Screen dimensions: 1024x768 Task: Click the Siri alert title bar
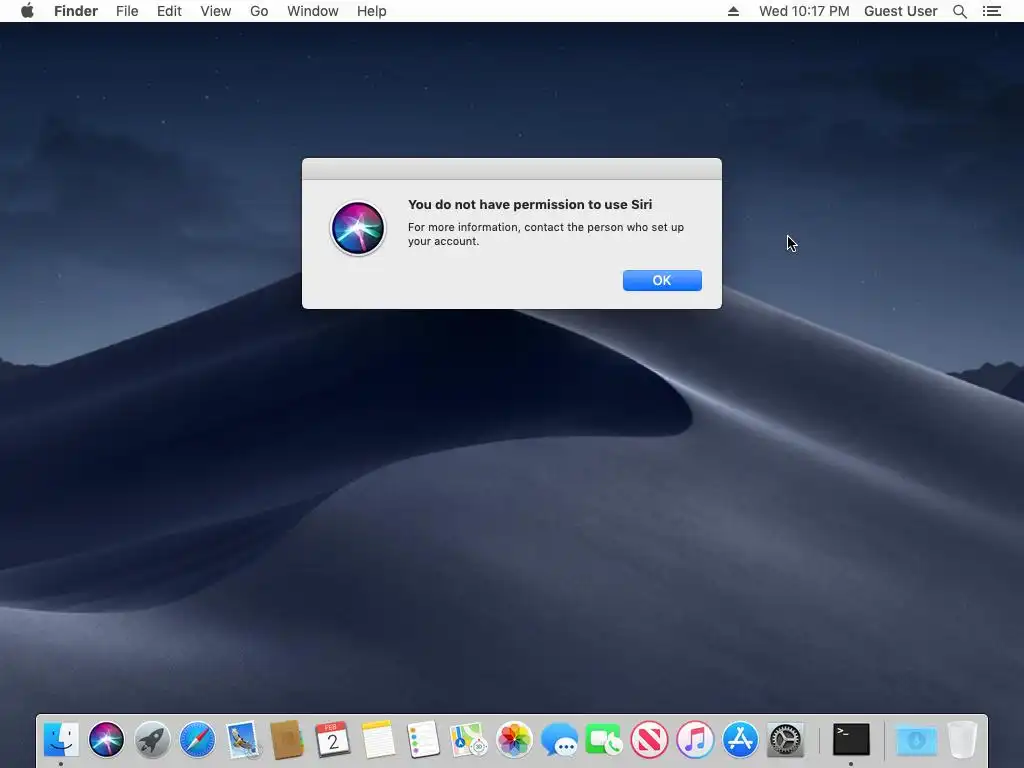click(512, 168)
